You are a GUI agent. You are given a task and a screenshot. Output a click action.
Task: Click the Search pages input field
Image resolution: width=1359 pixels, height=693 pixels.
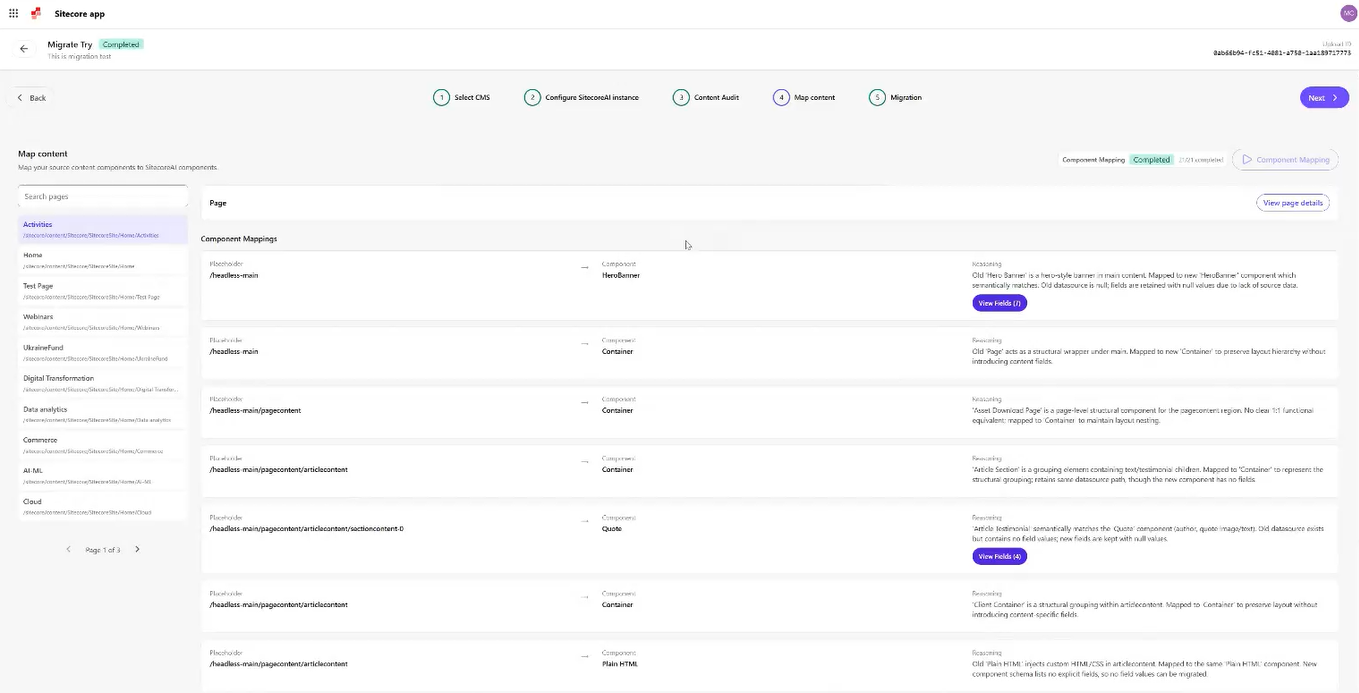tap(102, 196)
